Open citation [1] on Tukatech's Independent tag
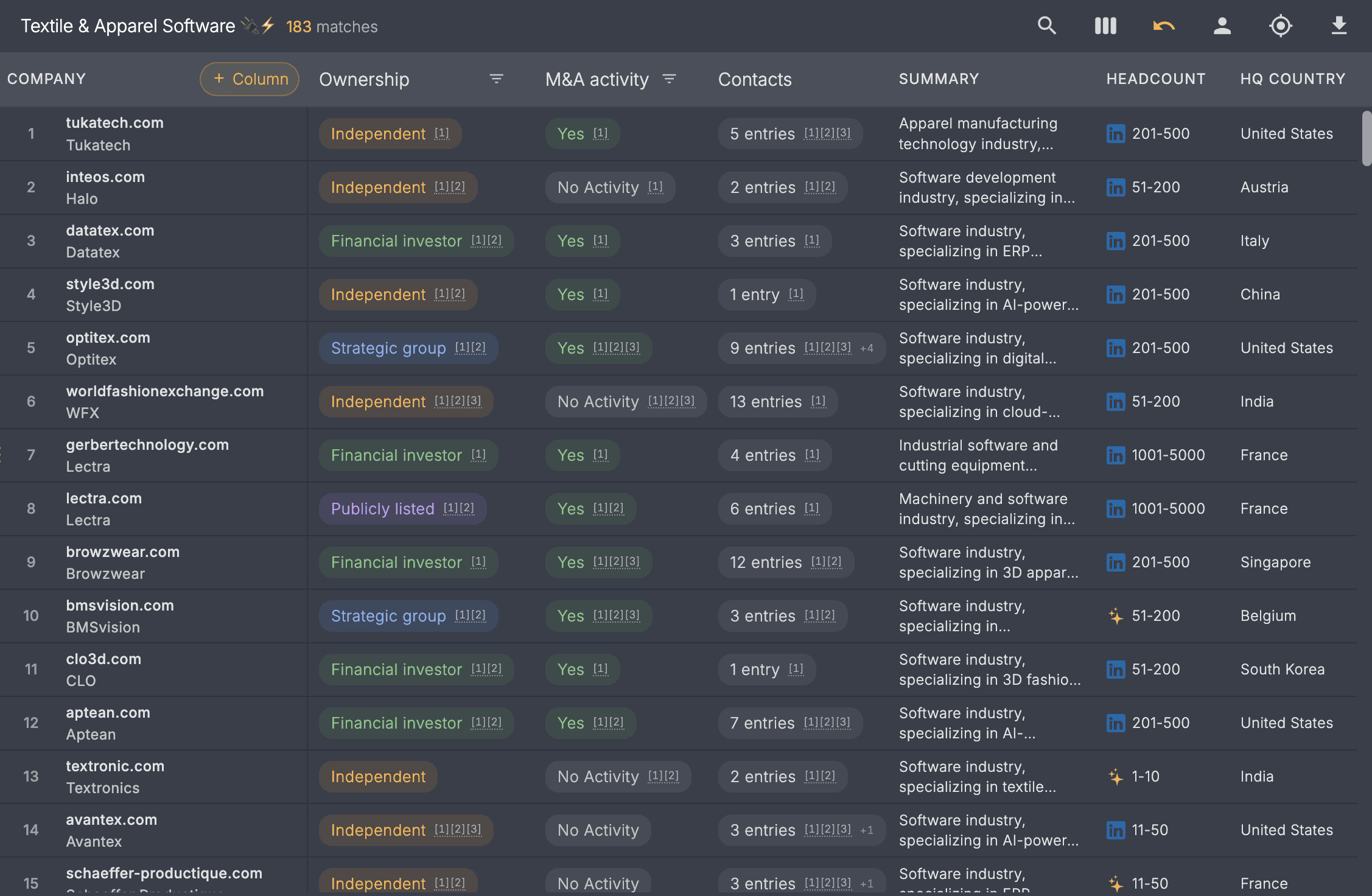This screenshot has height=896, width=1372. pyautogui.click(x=442, y=133)
